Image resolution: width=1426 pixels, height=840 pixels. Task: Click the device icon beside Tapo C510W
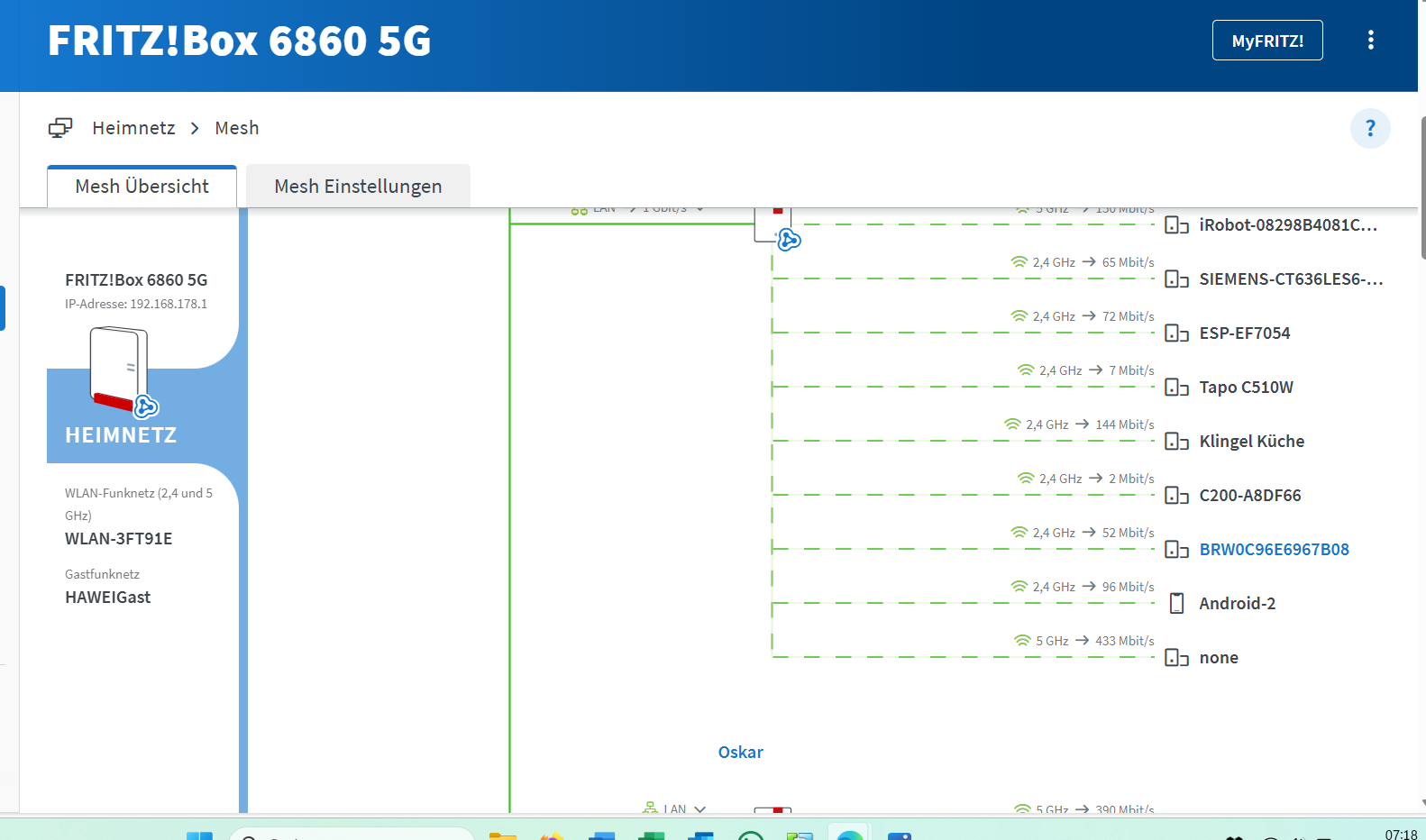coord(1176,387)
